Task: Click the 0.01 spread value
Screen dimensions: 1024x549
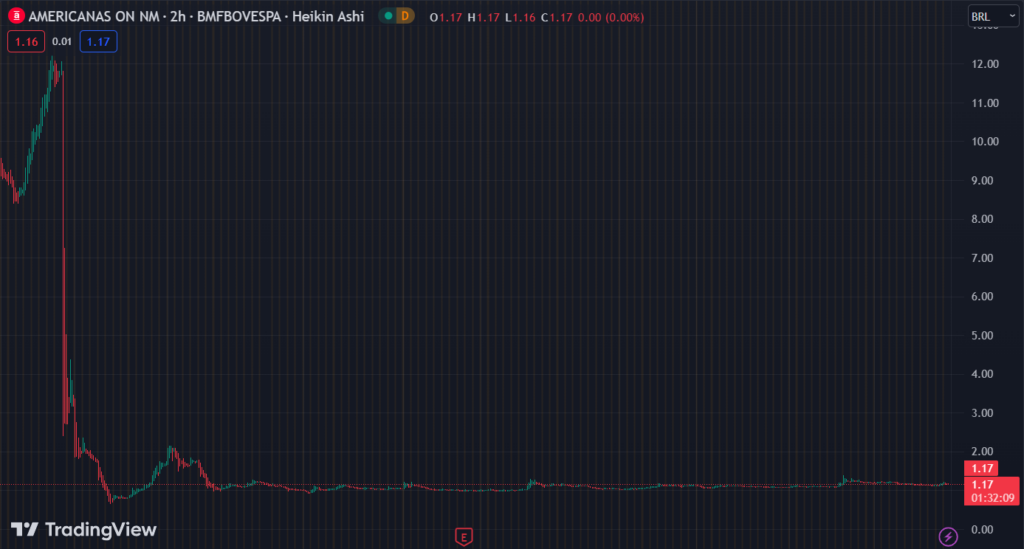Action: point(62,42)
